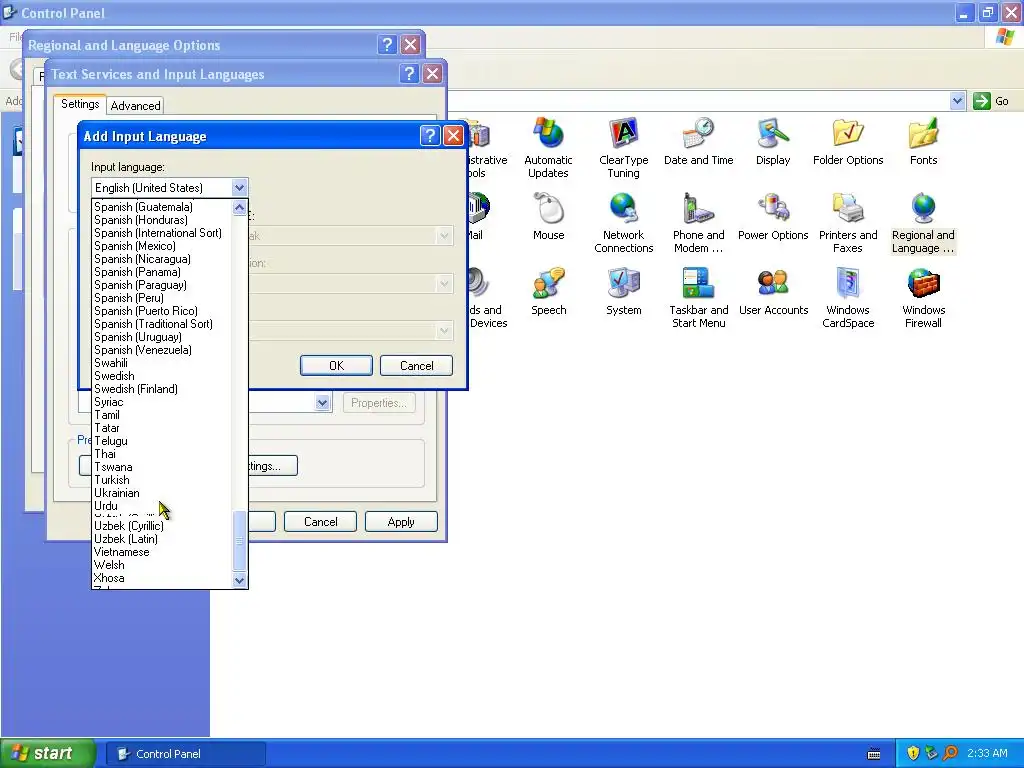Click the Go arrow icon in address bar
1024x768 pixels.
click(x=982, y=101)
